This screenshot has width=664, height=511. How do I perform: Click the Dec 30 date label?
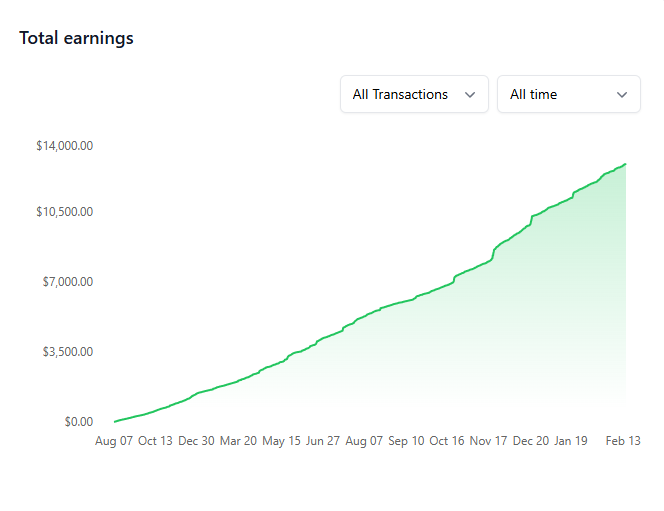click(x=196, y=441)
